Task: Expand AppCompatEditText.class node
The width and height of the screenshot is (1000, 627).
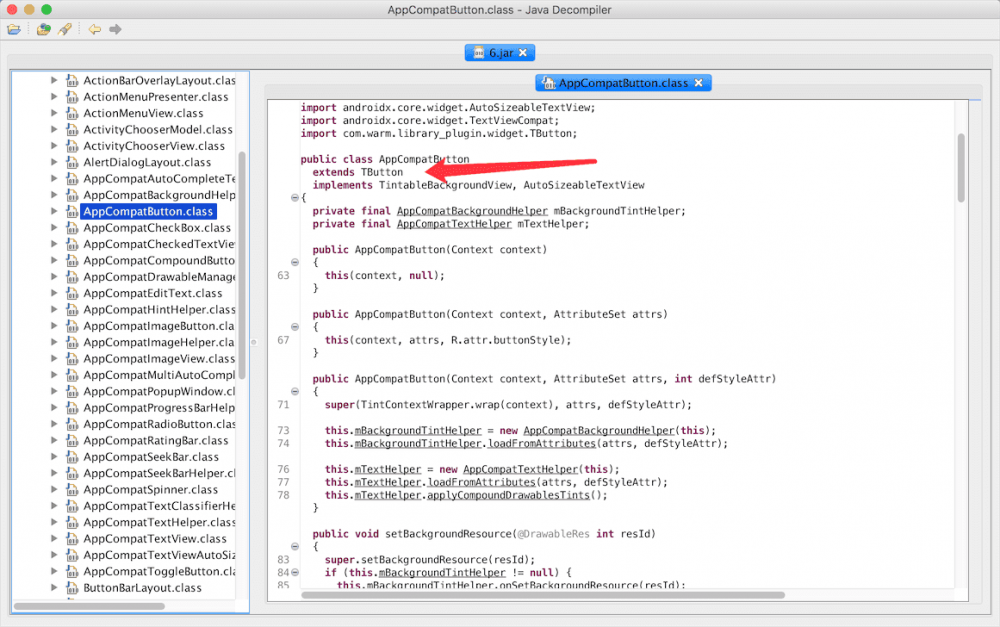Action: 54,293
